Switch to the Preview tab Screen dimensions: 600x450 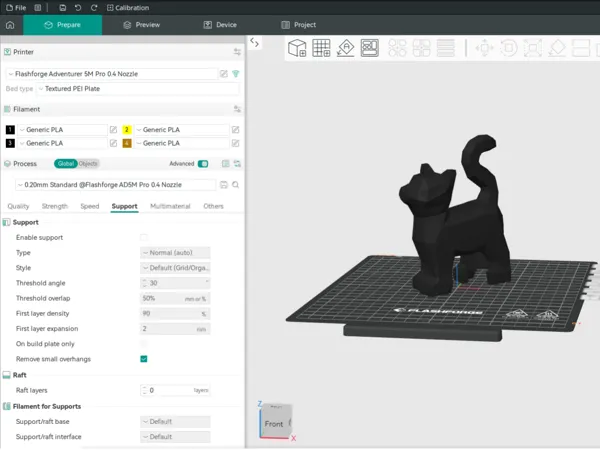tap(142, 25)
